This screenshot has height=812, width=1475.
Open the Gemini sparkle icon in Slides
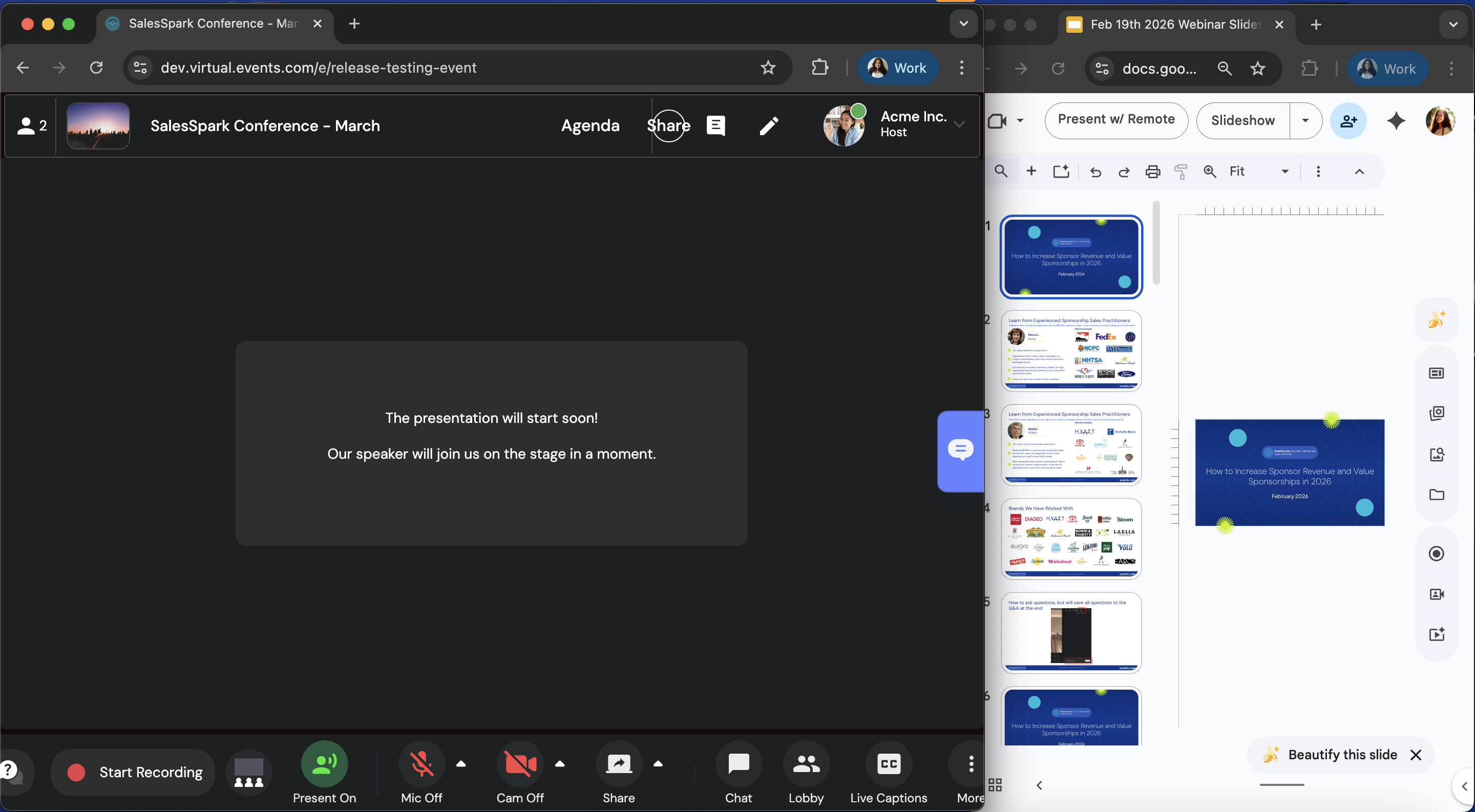[1396, 121]
